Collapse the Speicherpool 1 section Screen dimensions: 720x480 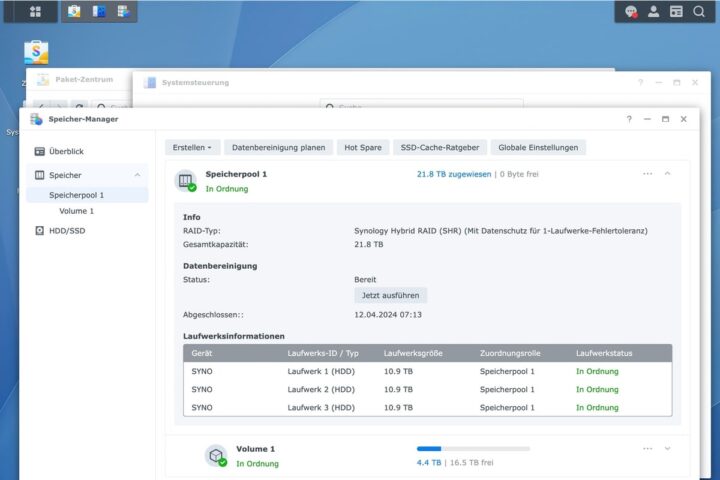tap(668, 174)
